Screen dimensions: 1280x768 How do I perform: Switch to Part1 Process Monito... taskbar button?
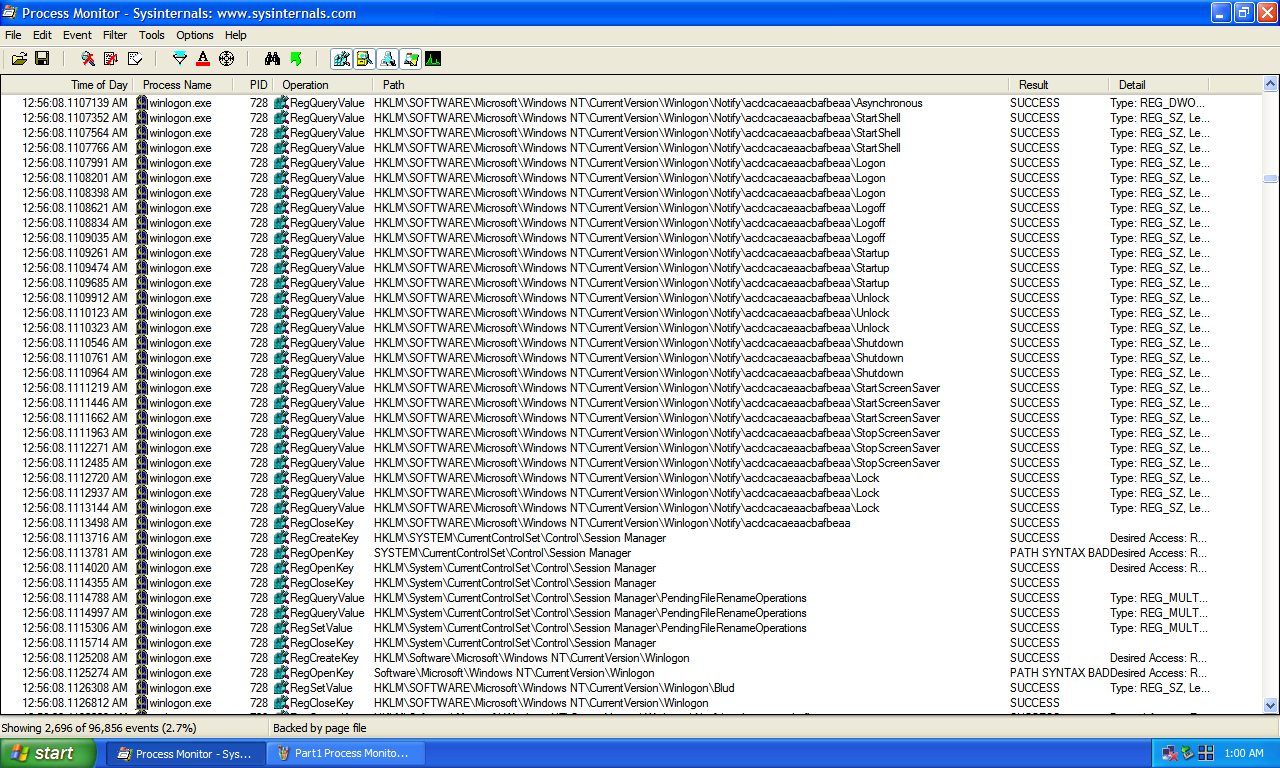click(346, 753)
